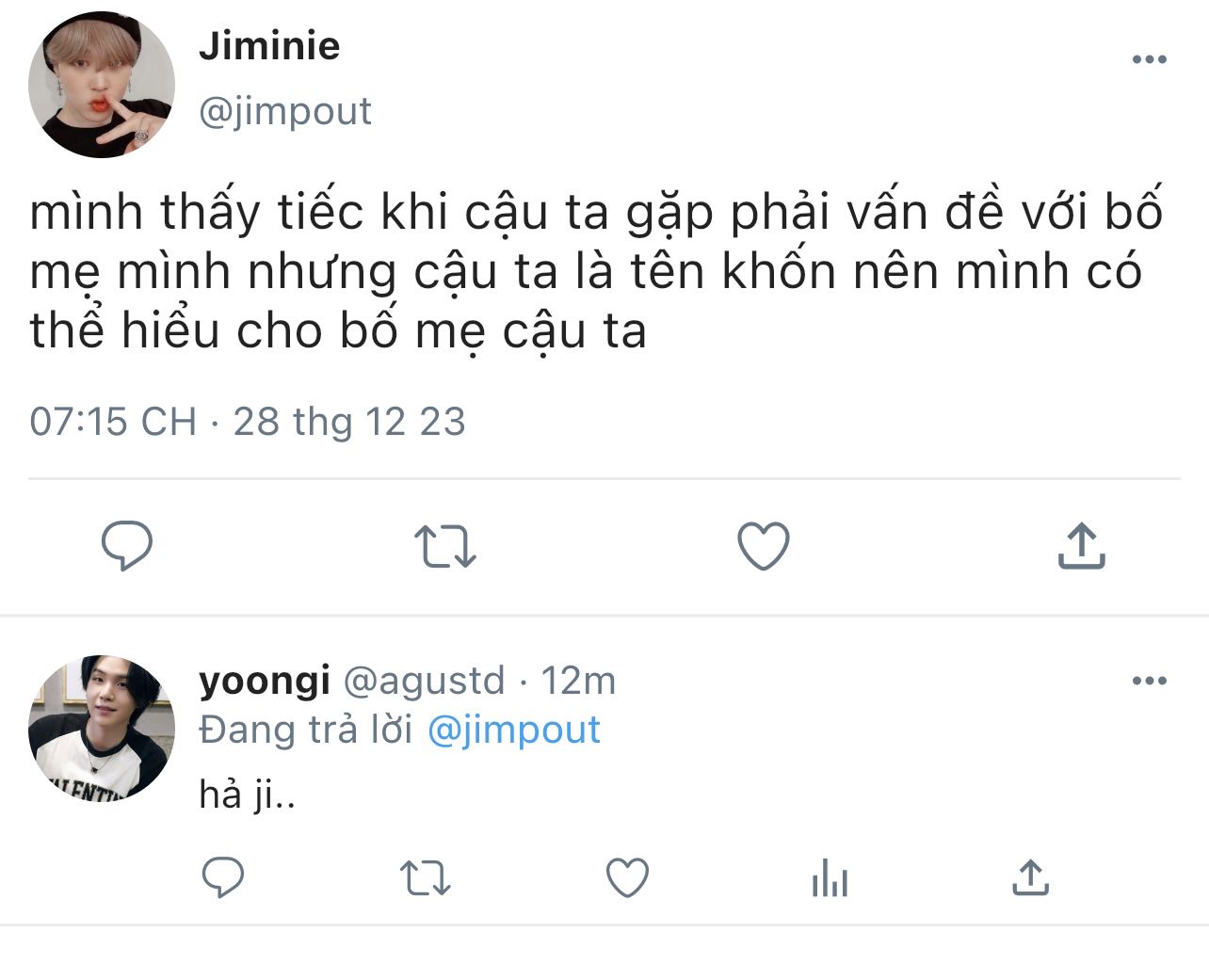This screenshot has height=980, width=1209.
Task: View analytics for yoongi's reply
Action: point(830,878)
